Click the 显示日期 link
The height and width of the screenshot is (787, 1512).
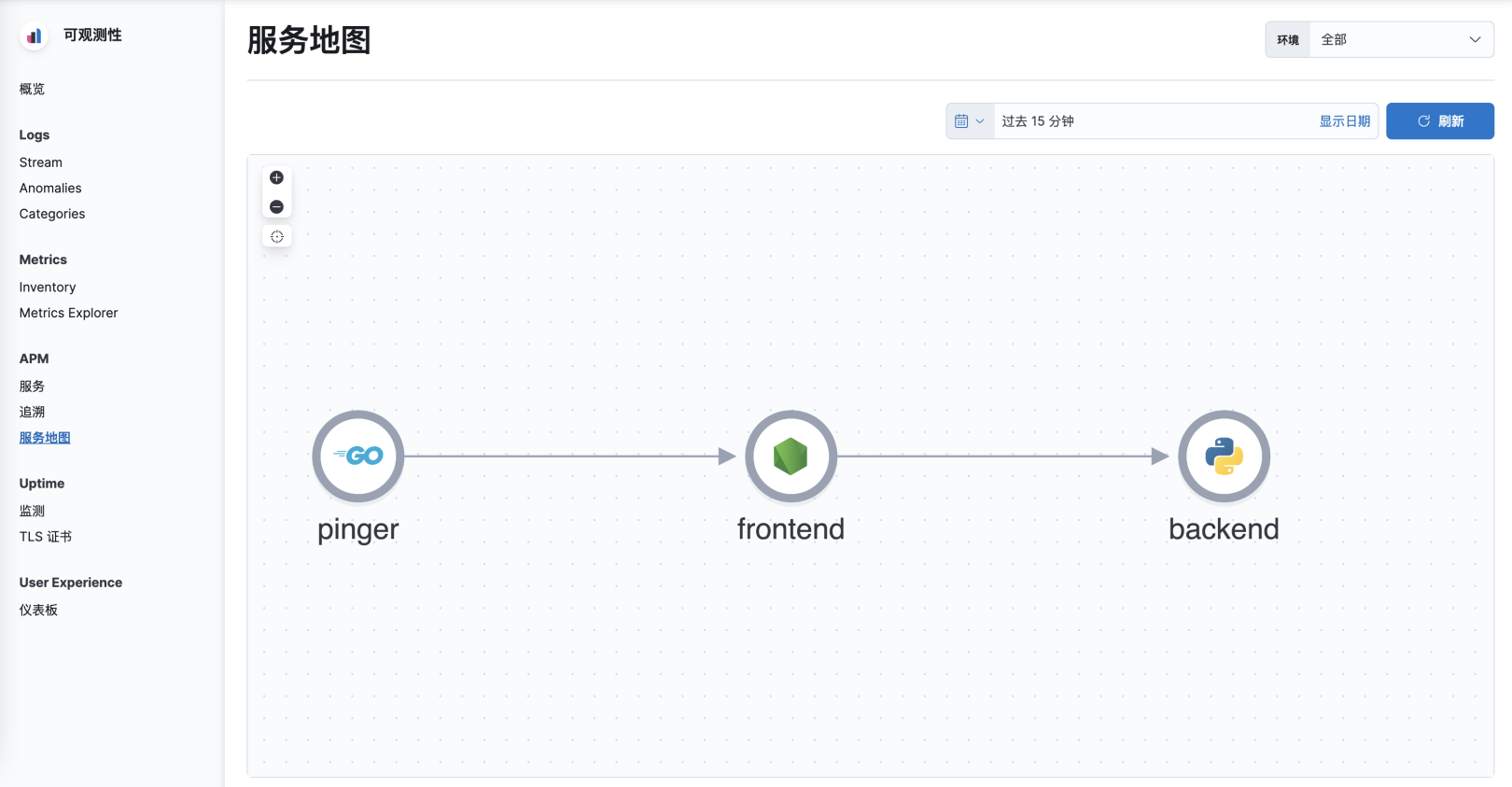click(1345, 120)
